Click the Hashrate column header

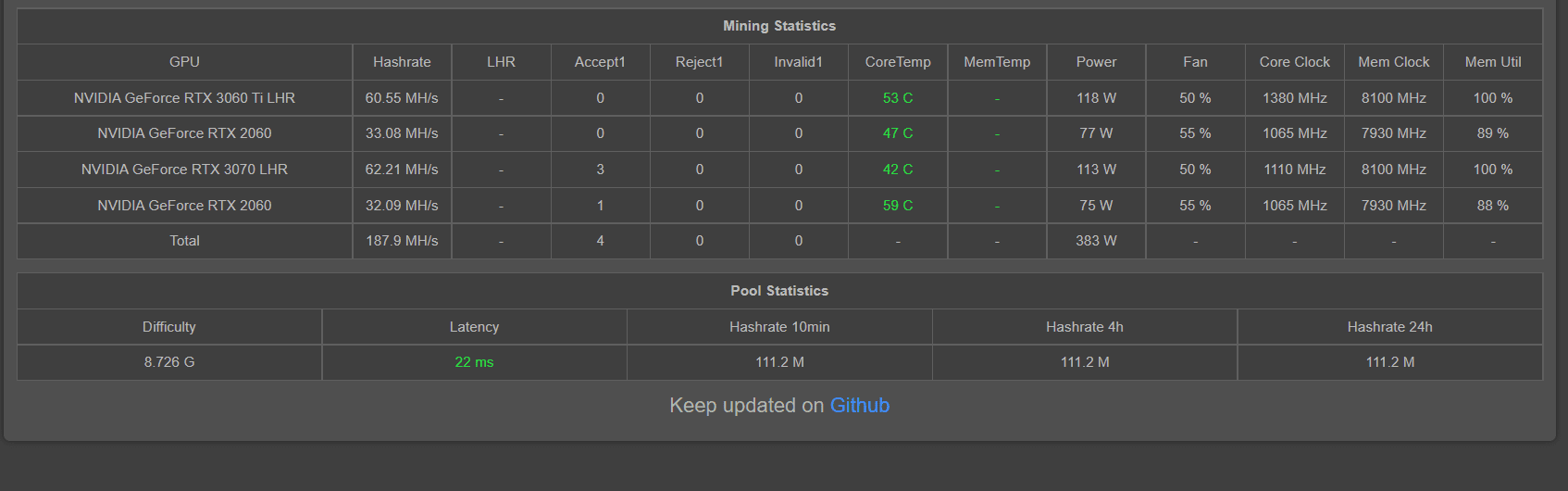coord(402,62)
